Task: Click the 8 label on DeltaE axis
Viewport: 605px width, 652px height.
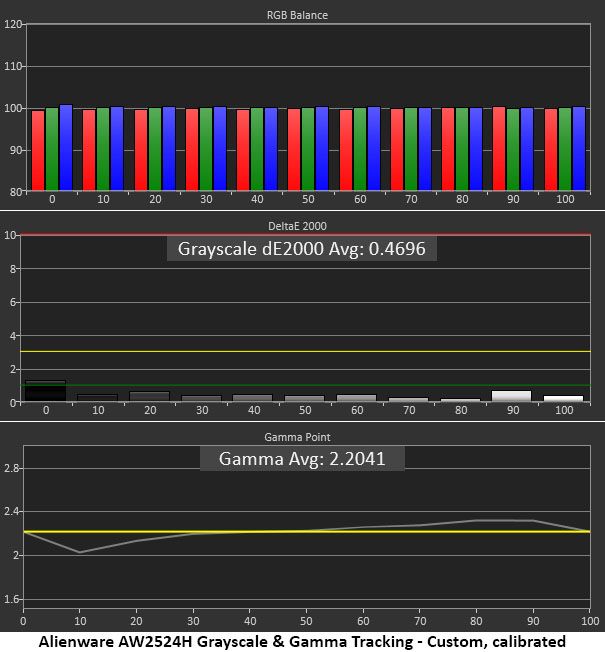Action: [13, 269]
